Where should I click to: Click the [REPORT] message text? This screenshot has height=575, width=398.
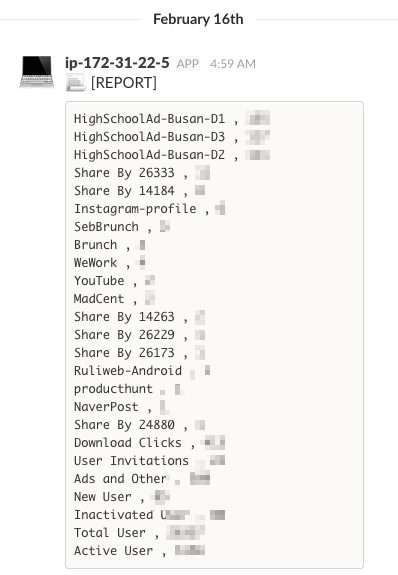(x=124, y=83)
